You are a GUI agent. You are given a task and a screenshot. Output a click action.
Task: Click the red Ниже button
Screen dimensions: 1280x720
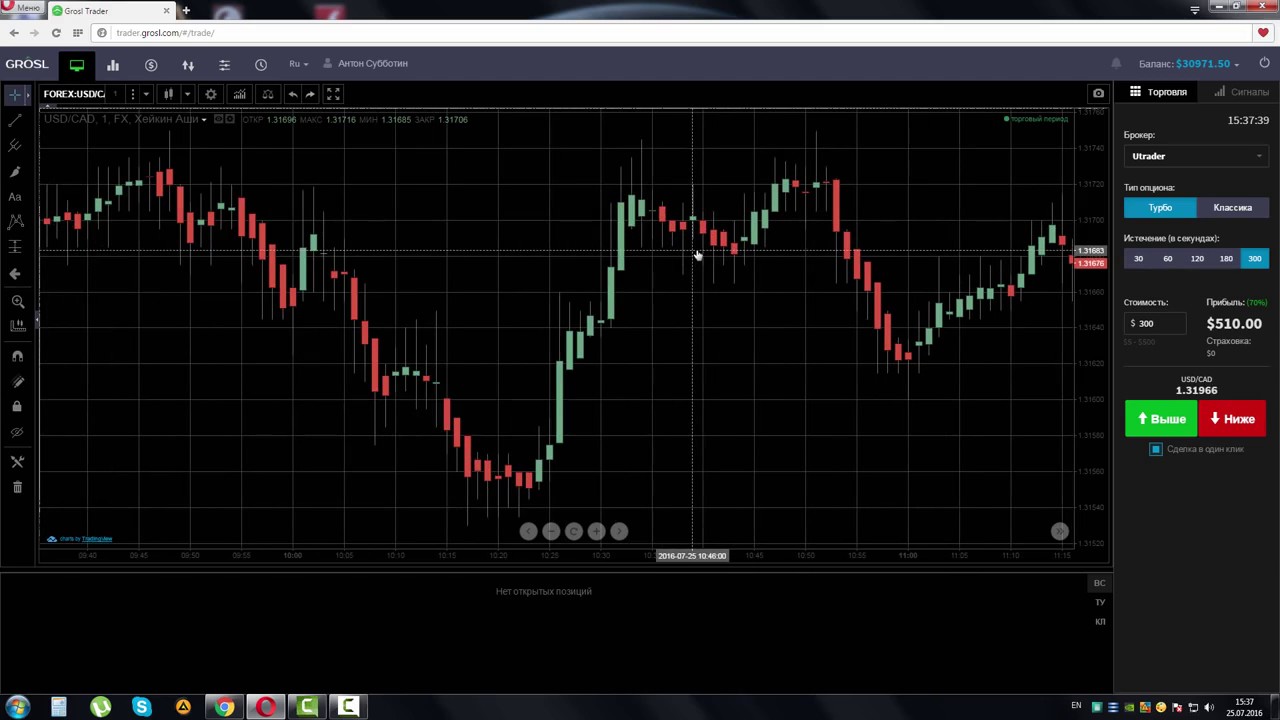point(1232,419)
